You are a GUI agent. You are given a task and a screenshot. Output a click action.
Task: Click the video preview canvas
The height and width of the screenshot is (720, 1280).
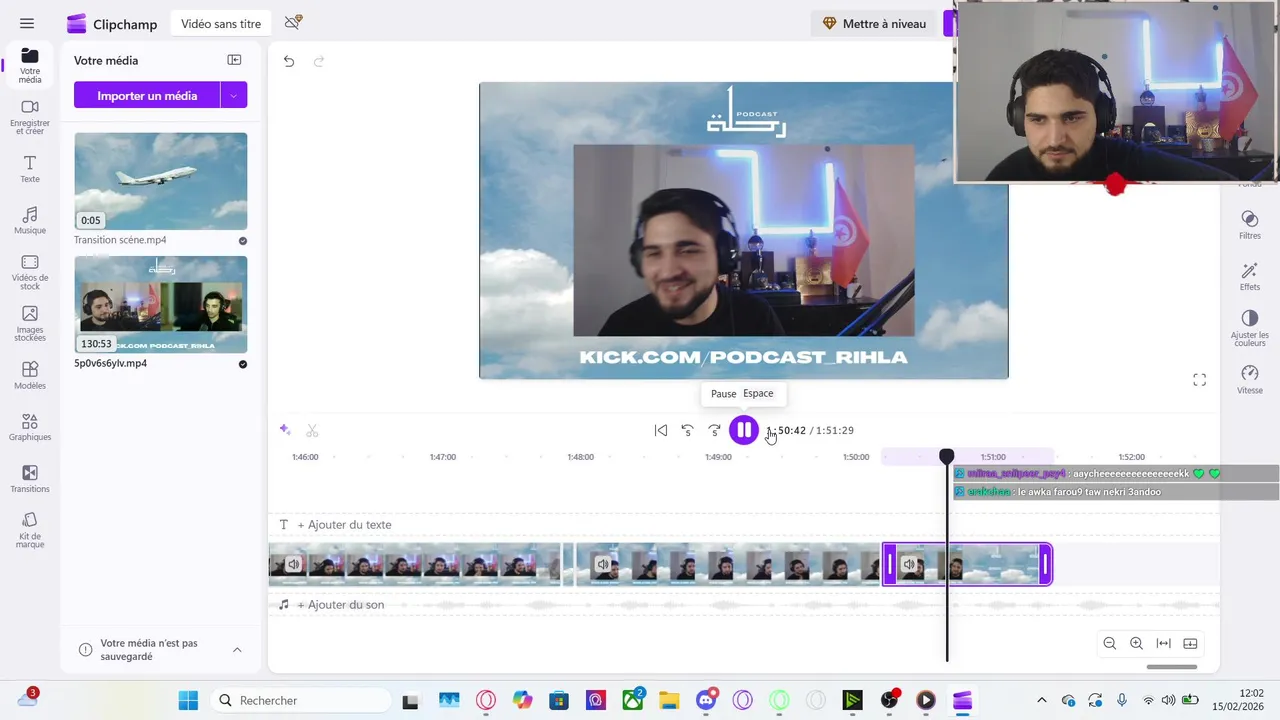tap(743, 230)
